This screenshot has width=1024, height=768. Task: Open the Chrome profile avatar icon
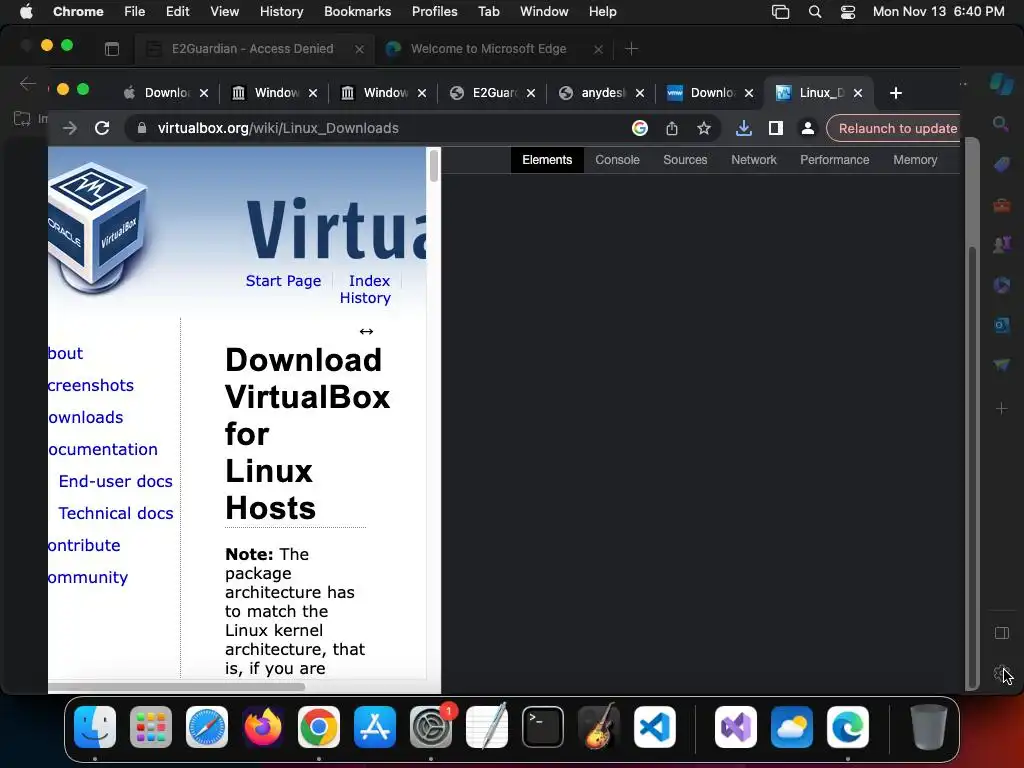tap(807, 128)
